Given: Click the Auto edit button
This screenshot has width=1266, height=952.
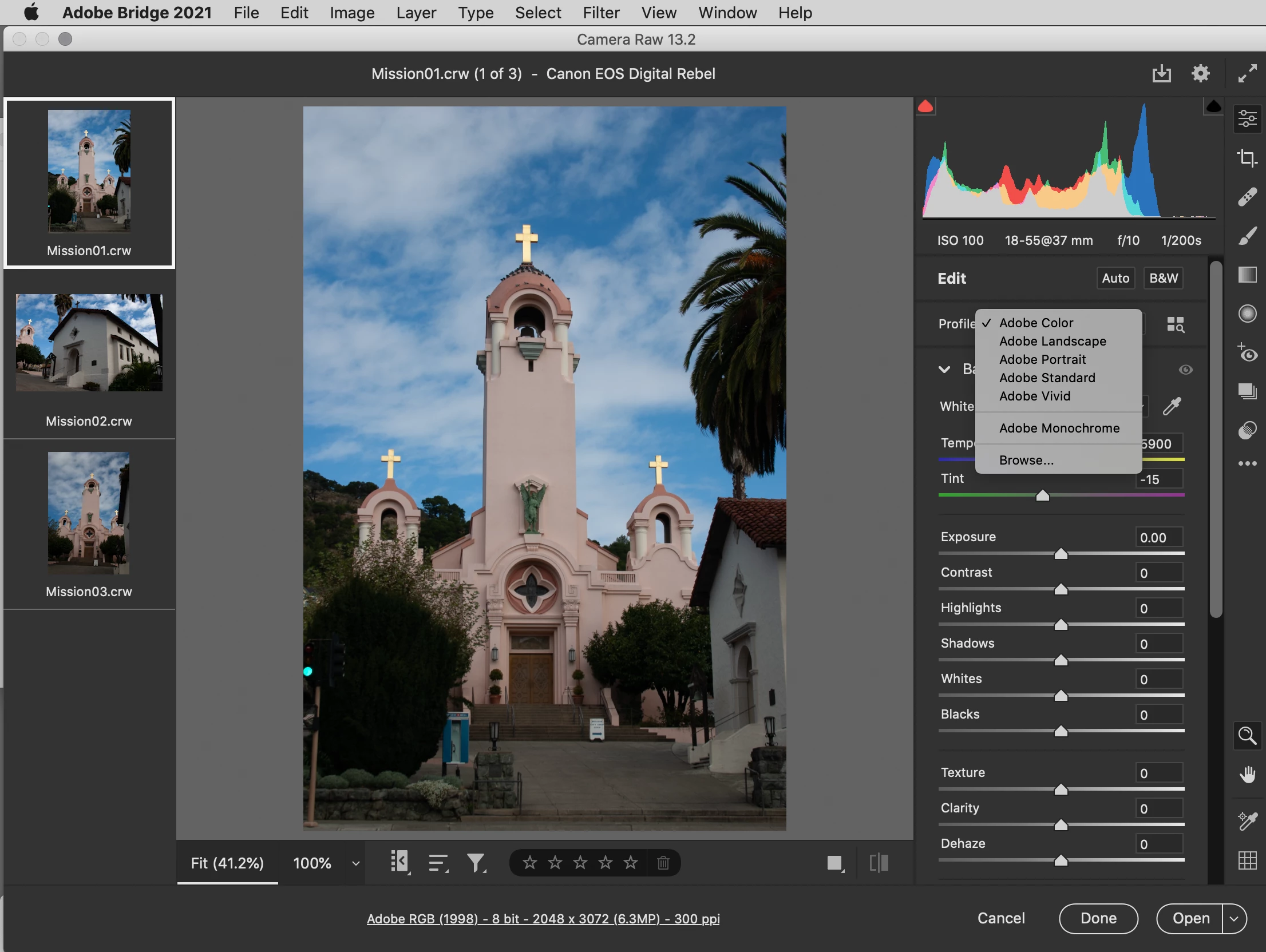Looking at the screenshot, I should 1115,278.
